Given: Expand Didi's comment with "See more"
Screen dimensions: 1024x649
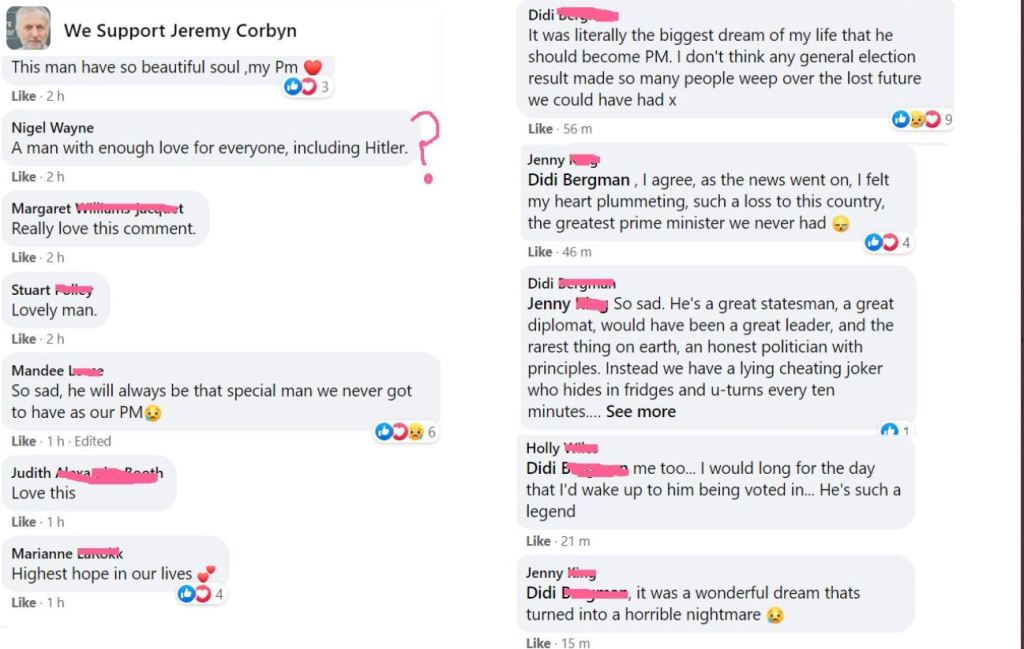Looking at the screenshot, I should pyautogui.click(x=640, y=411).
